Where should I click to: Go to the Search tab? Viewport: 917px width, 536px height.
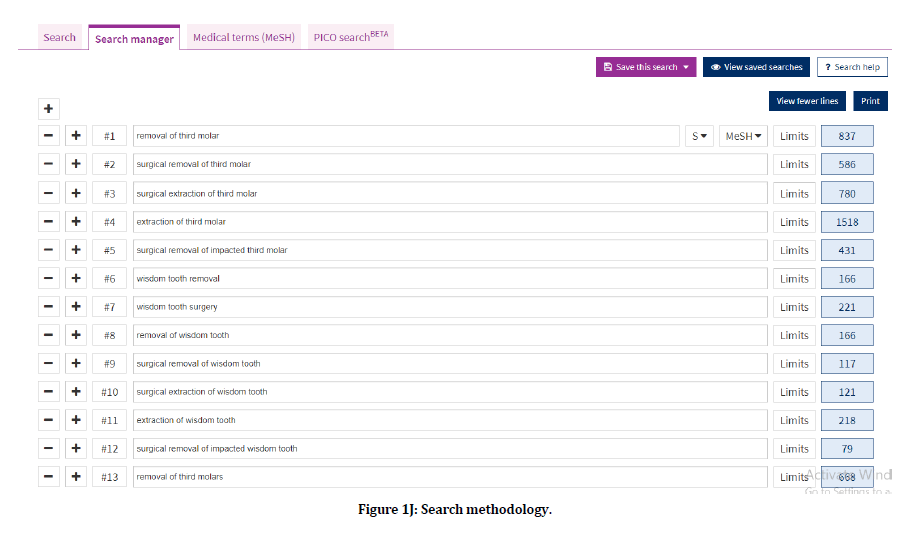(x=59, y=38)
